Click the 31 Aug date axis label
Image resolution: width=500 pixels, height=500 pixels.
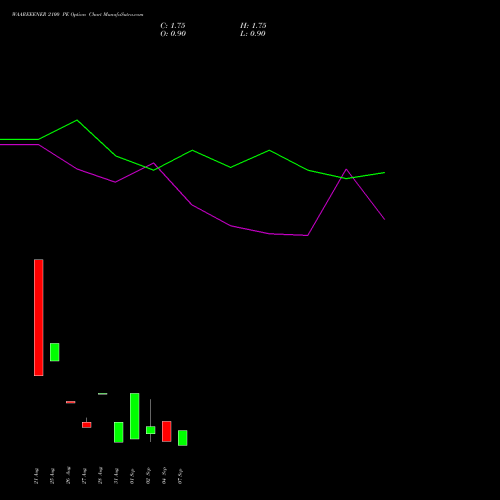(116, 476)
